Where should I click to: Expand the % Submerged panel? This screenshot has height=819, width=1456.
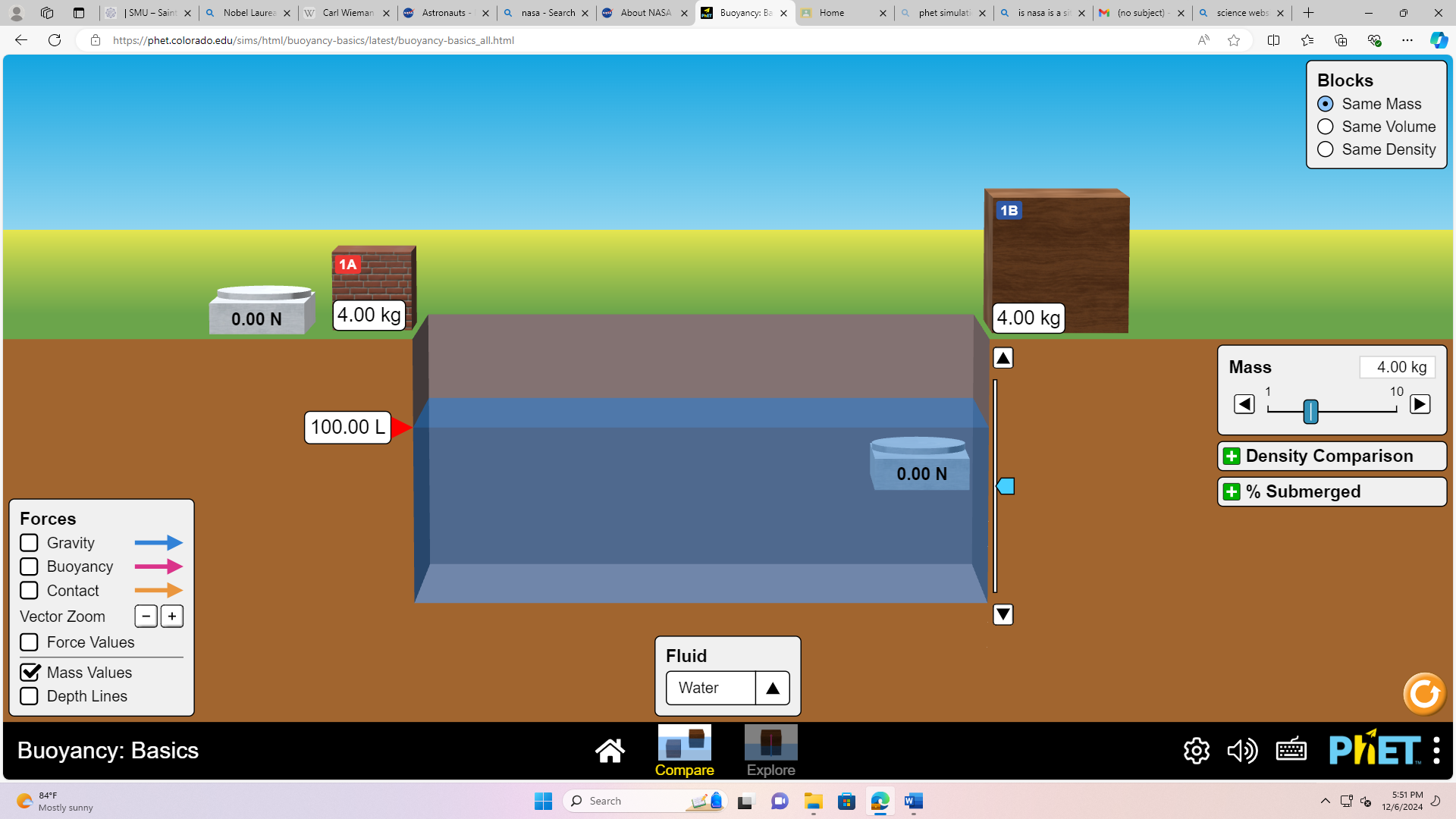pos(1332,492)
